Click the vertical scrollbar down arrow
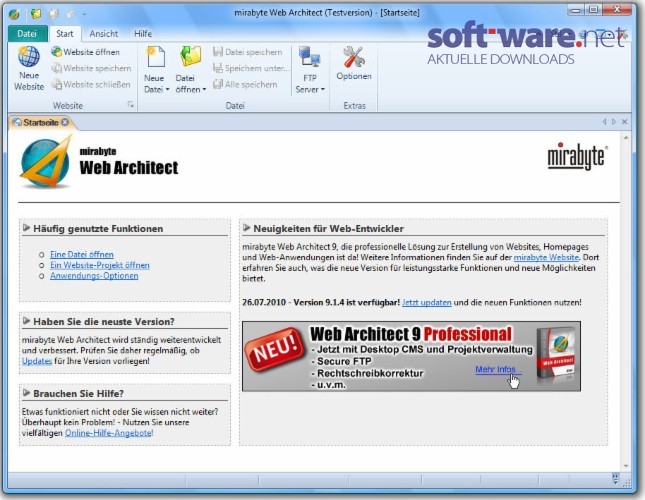Screen dimensions: 645x500 point(626,466)
